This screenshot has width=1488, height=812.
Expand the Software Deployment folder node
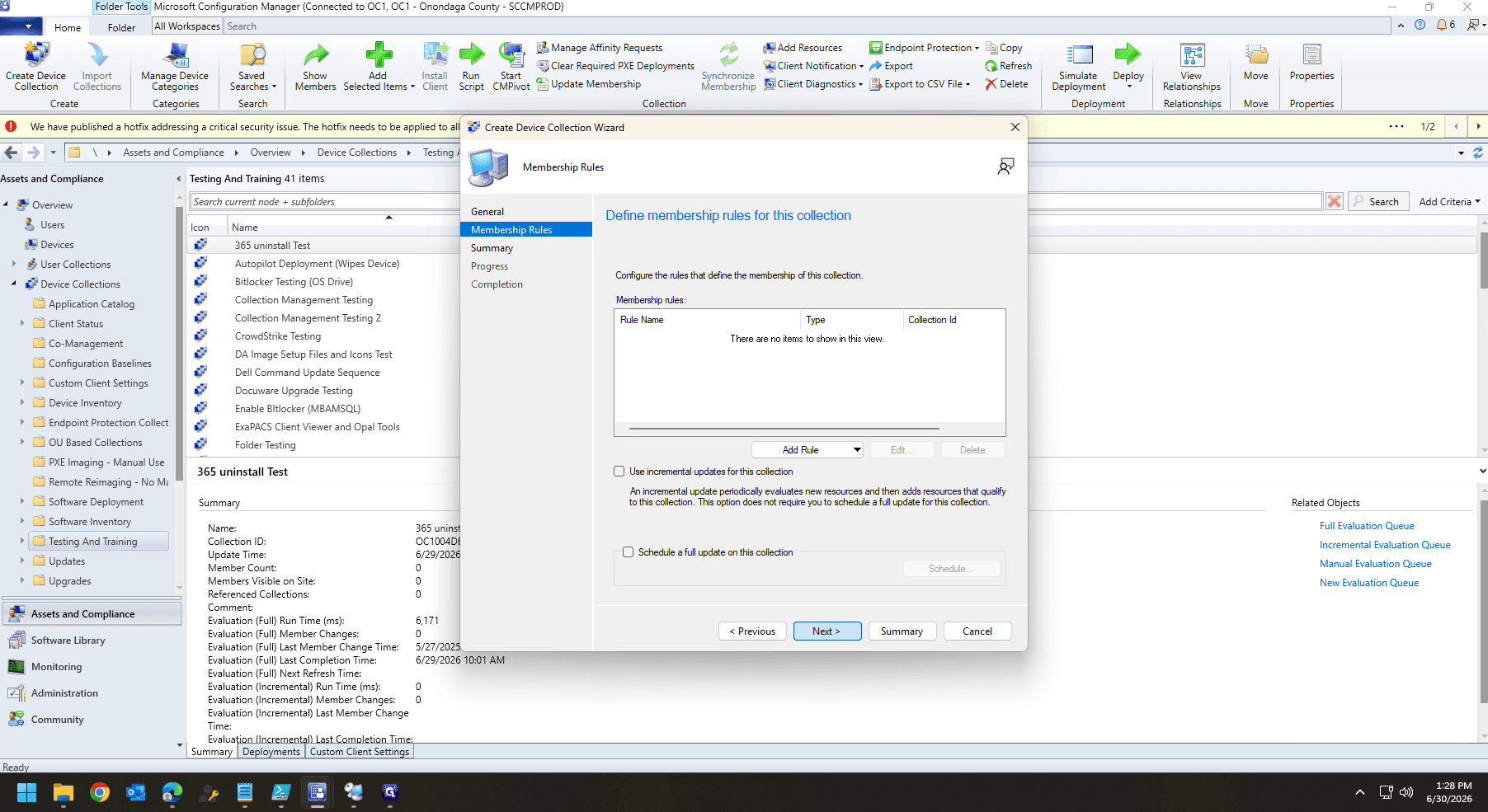click(22, 502)
